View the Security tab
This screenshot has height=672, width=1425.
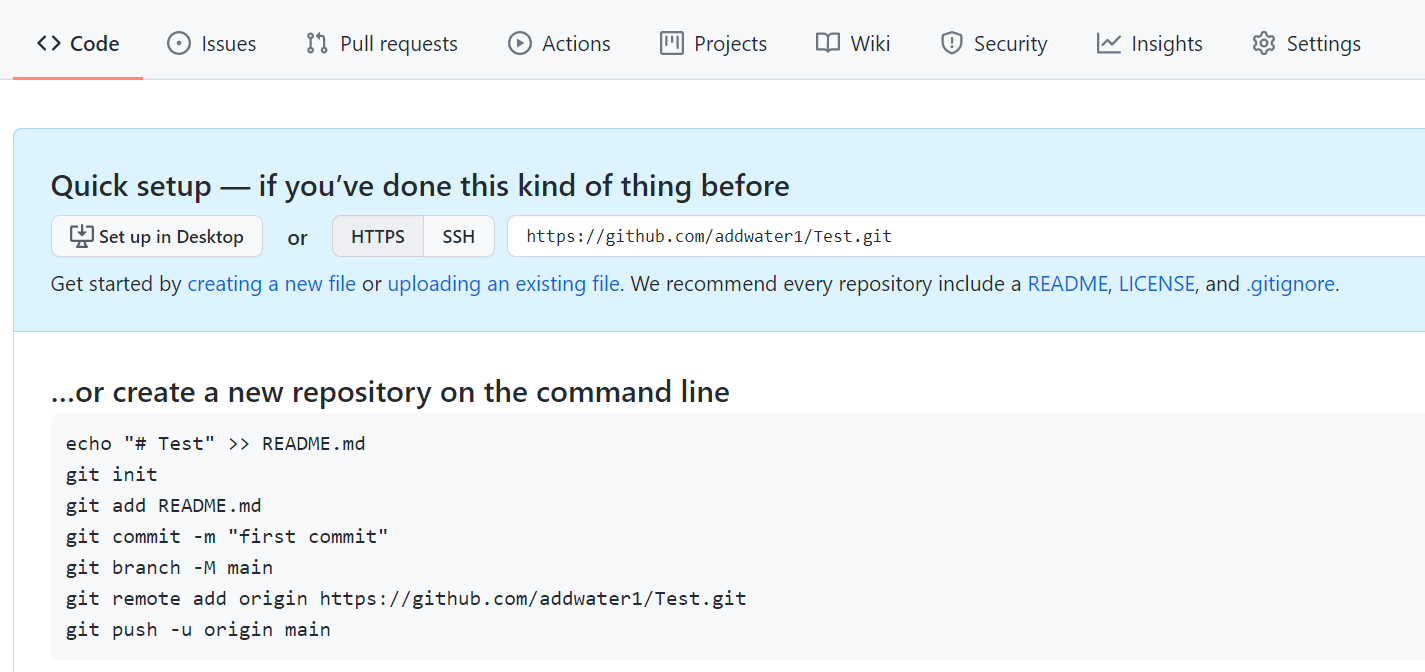click(993, 44)
